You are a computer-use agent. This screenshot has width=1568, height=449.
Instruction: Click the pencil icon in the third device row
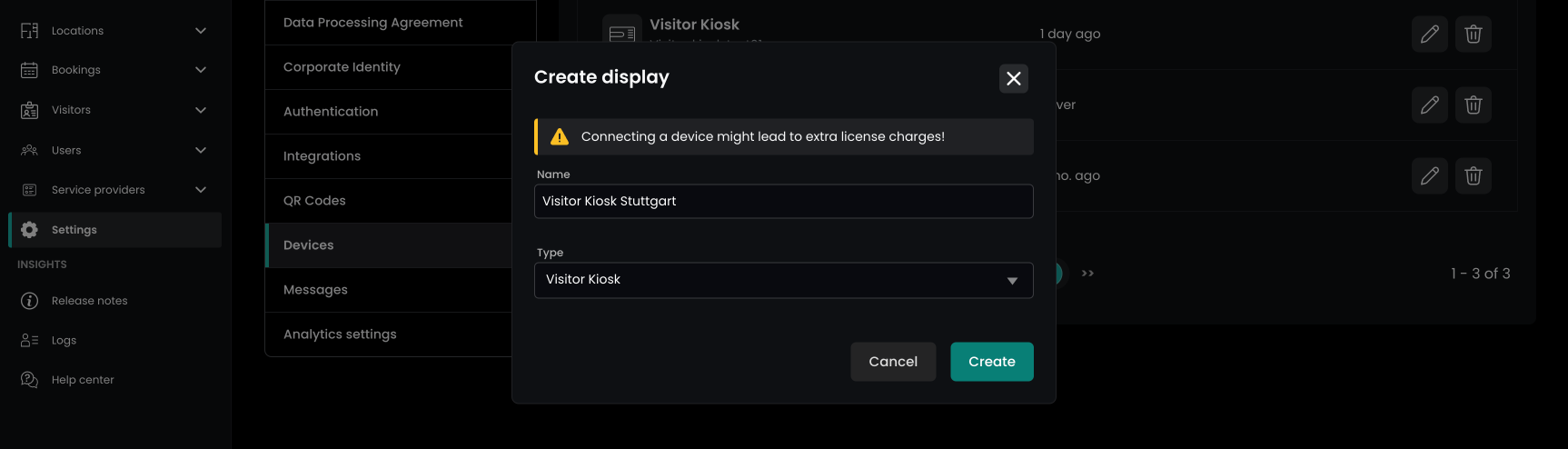1429,176
